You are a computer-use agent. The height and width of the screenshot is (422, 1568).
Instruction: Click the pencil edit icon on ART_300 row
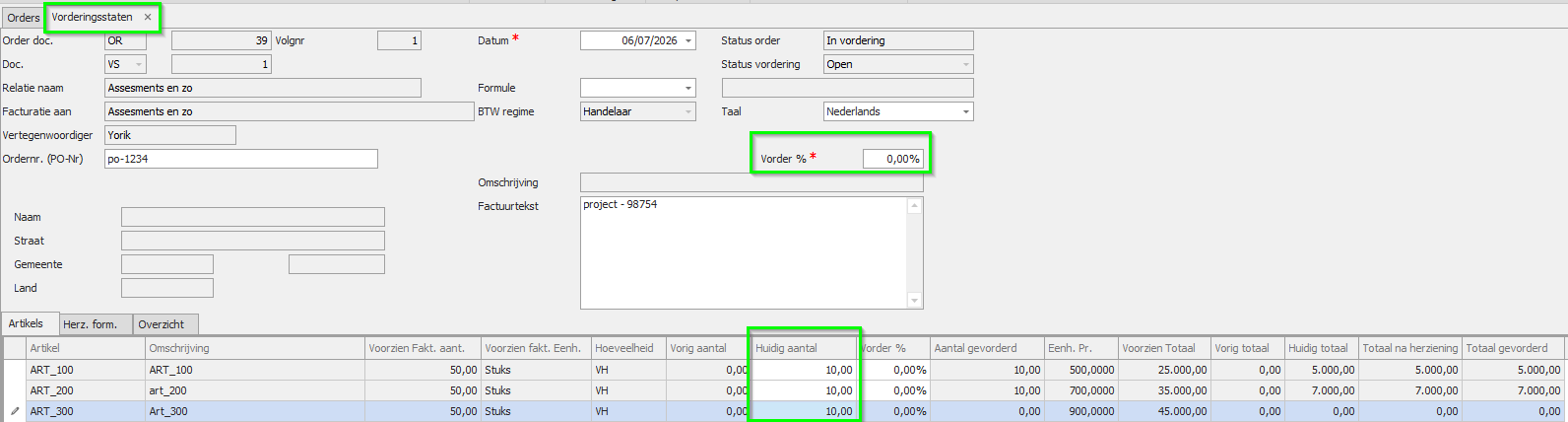pos(15,411)
